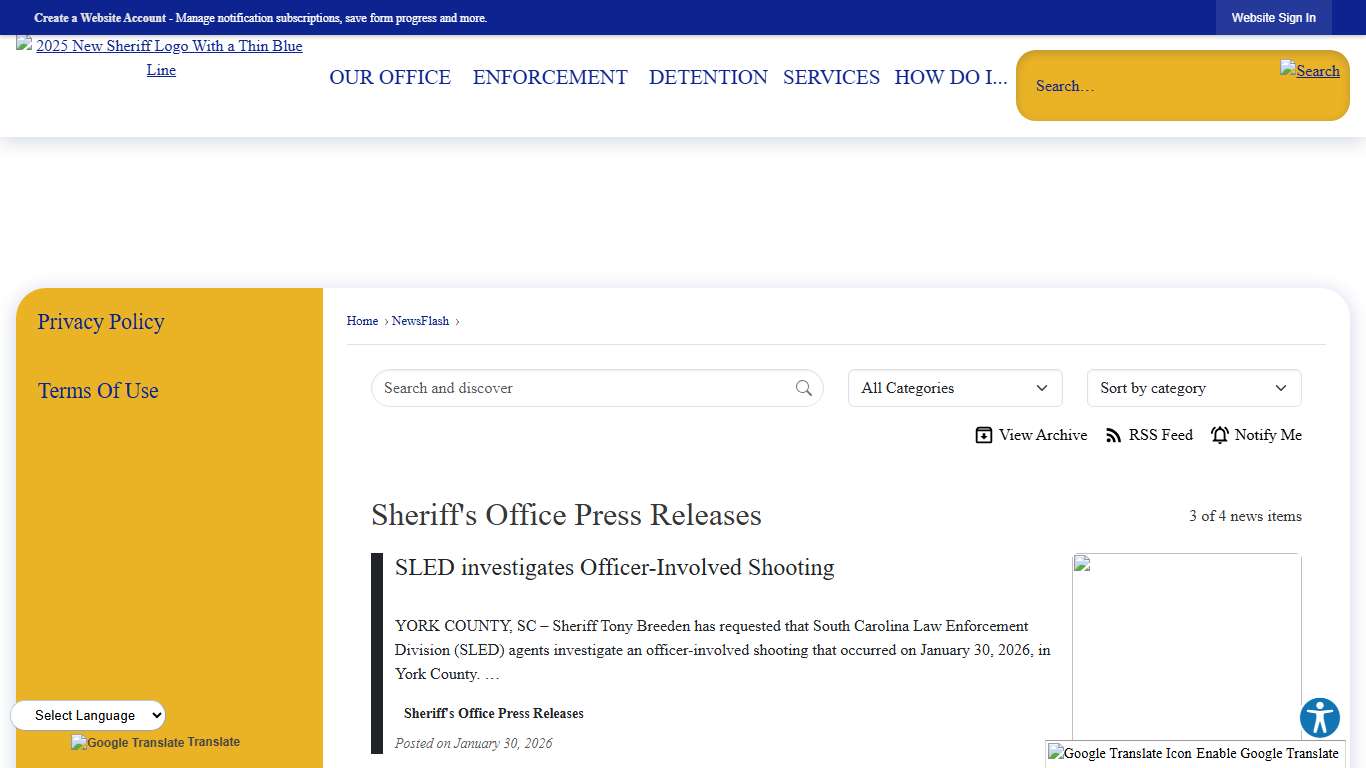Open the View Archive icon
This screenshot has width=1366, height=768.
pyautogui.click(x=984, y=435)
